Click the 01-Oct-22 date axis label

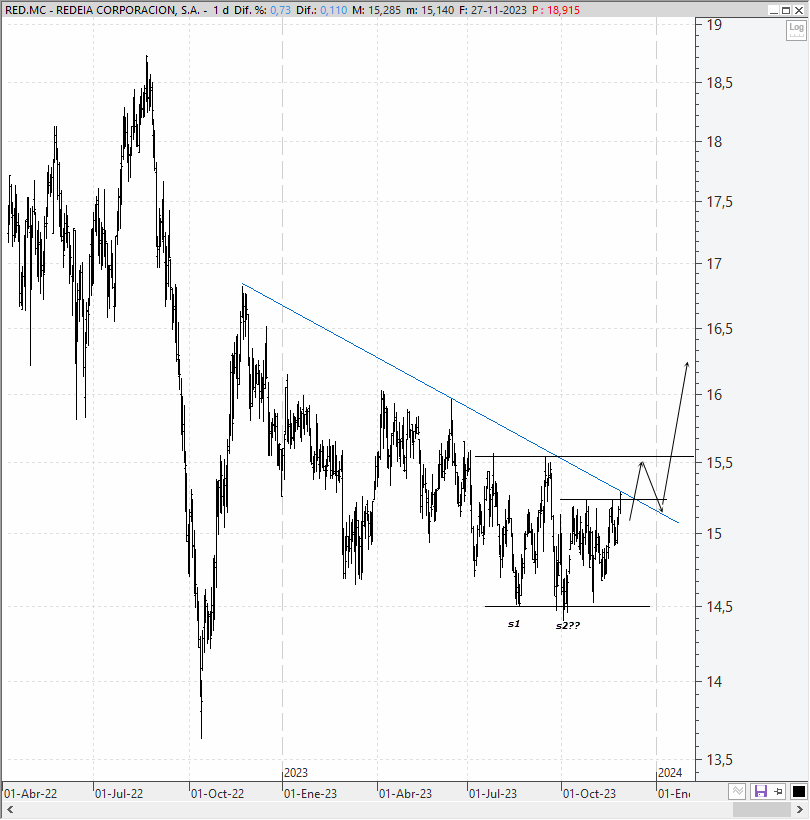coord(217,793)
